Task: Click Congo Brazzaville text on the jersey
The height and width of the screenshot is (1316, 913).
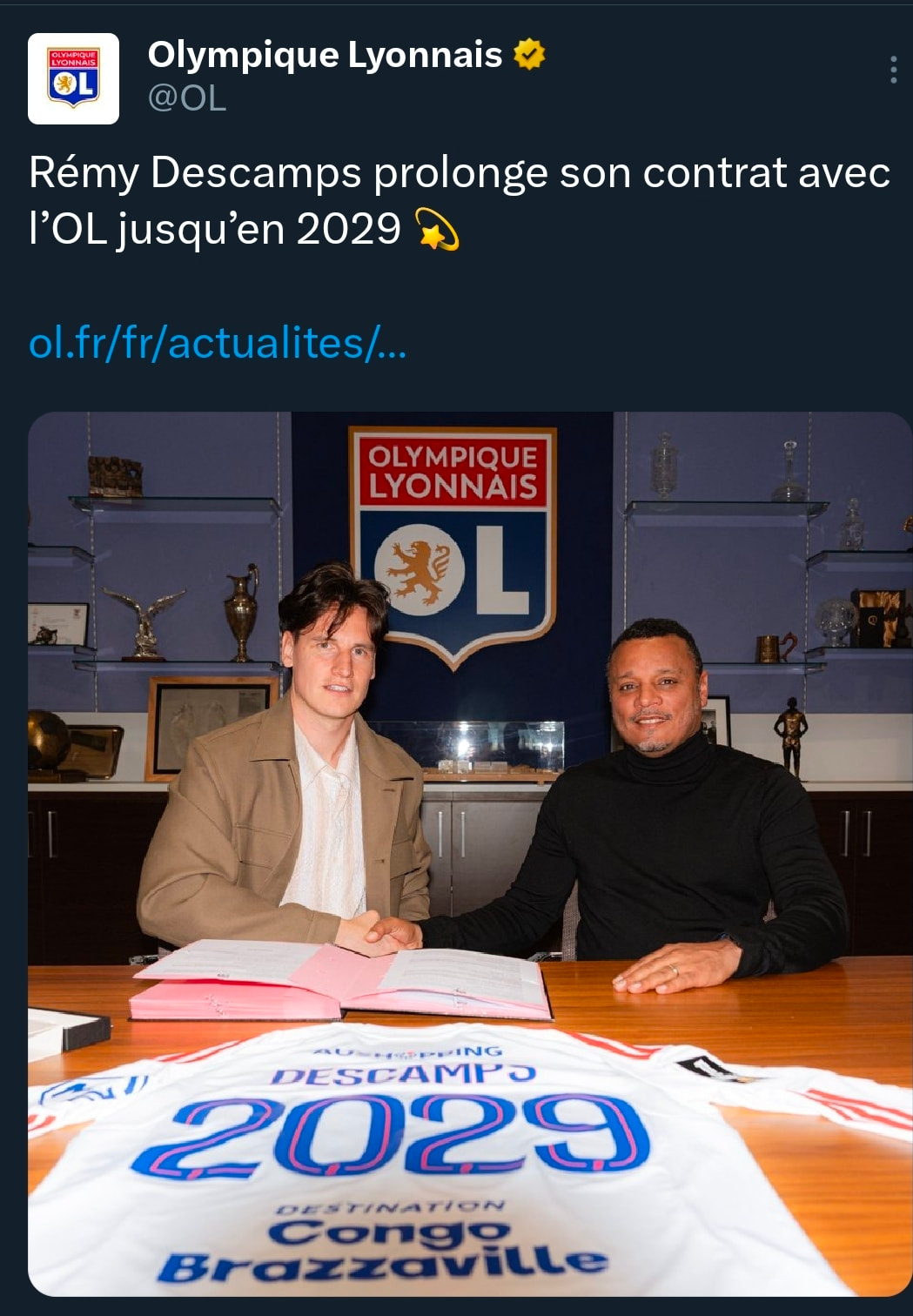Action: coord(383,1250)
